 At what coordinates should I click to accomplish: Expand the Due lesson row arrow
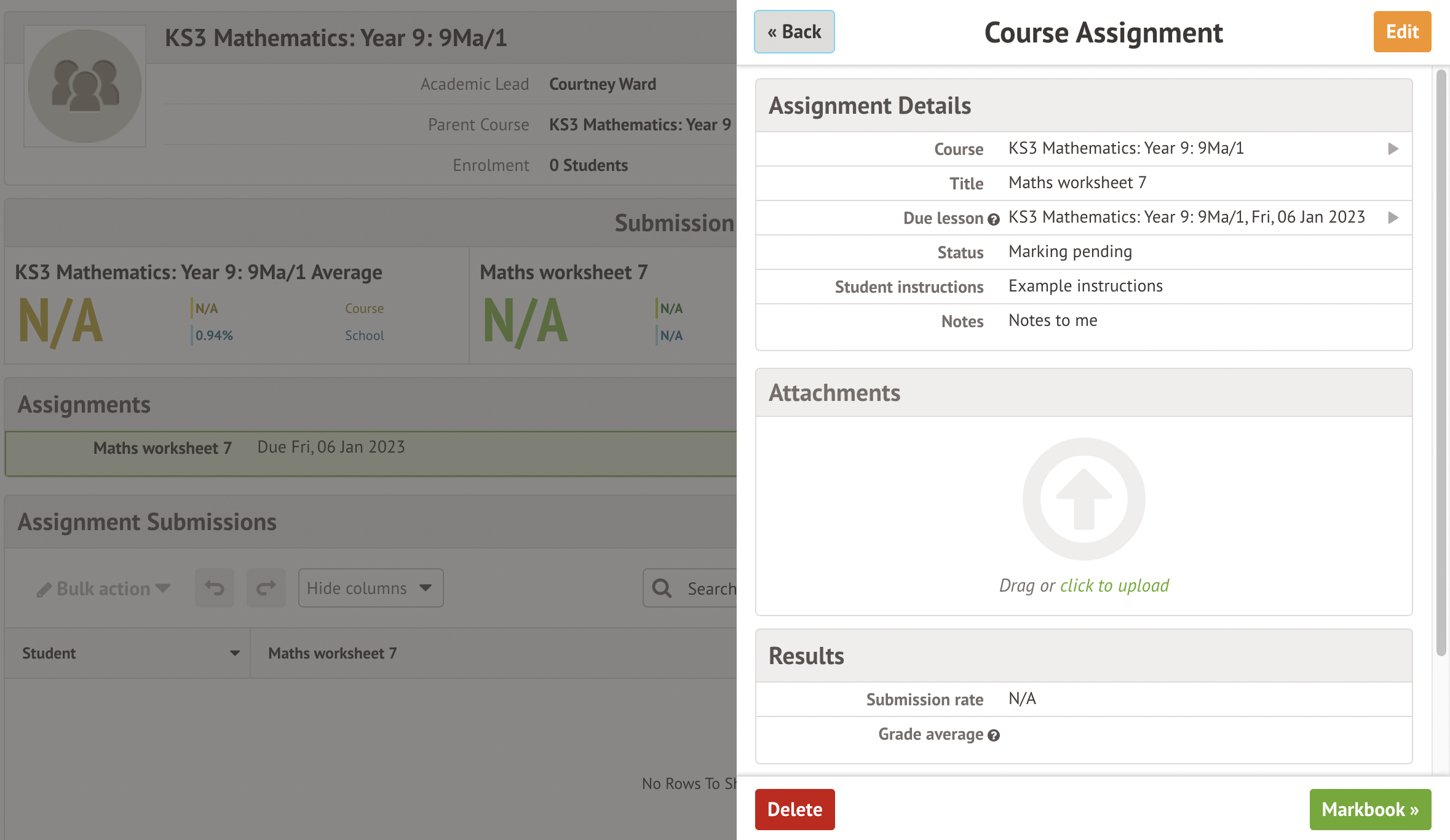[1393, 218]
